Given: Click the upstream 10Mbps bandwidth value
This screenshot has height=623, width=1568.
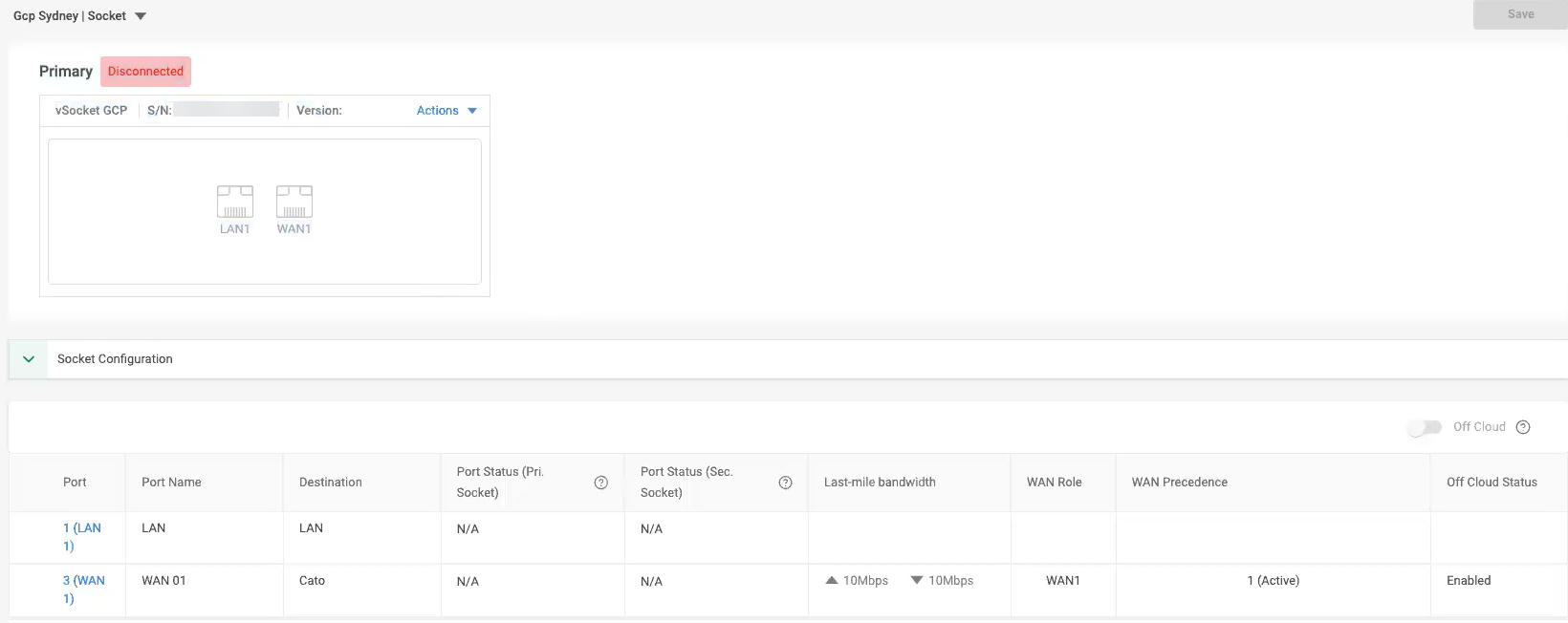Looking at the screenshot, I should [858, 581].
